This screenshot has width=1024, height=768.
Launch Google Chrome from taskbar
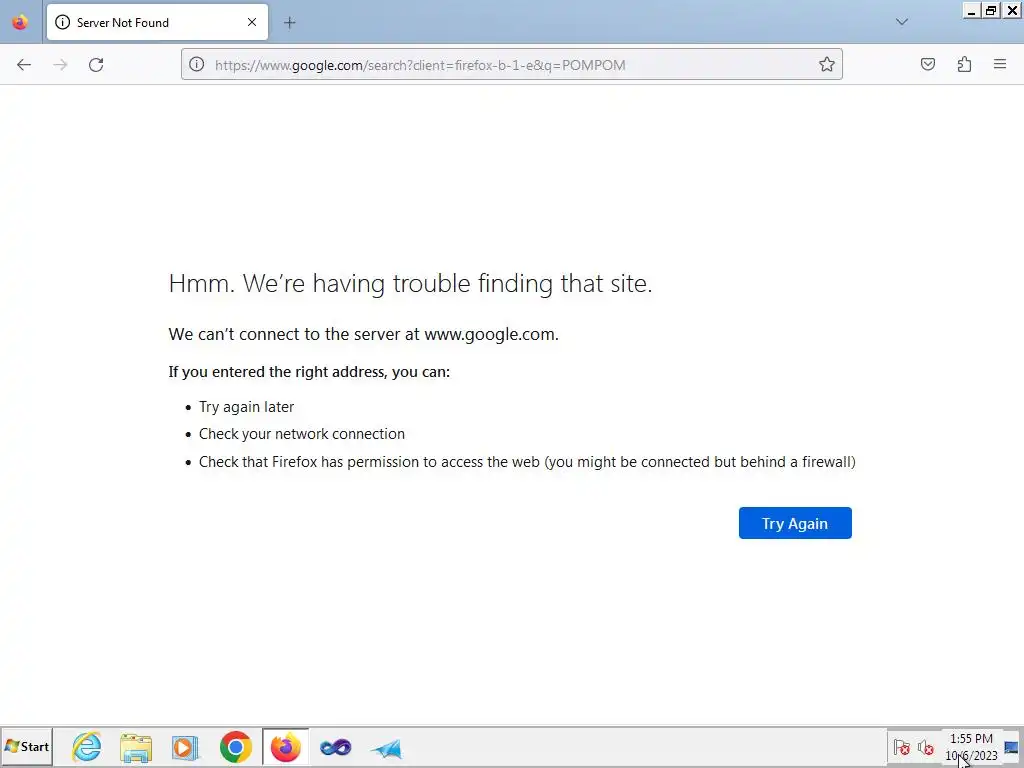point(236,747)
